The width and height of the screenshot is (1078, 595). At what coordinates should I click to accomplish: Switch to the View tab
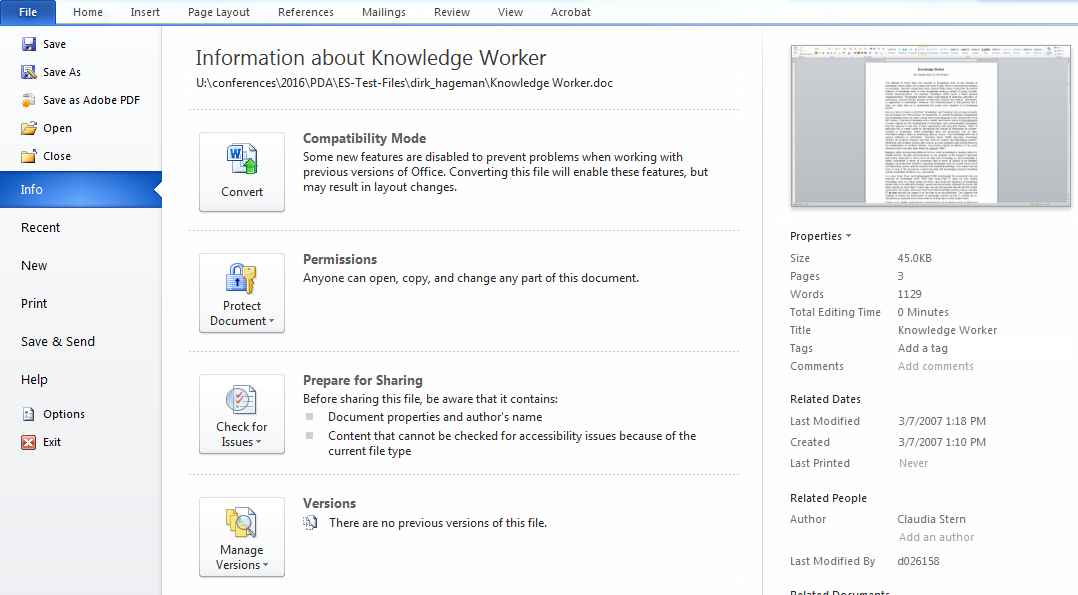point(510,12)
